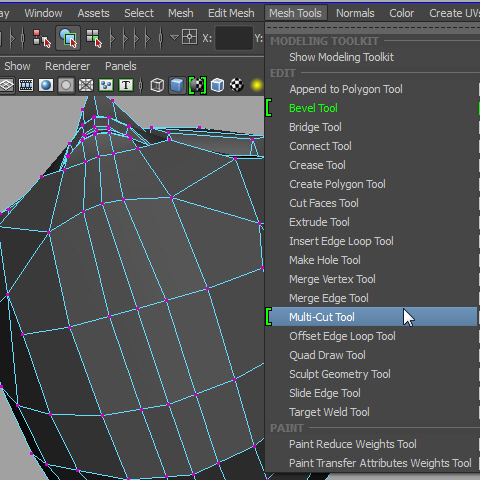Click the X coordinate input field
Image resolution: width=480 pixels, height=480 pixels.
(234, 38)
